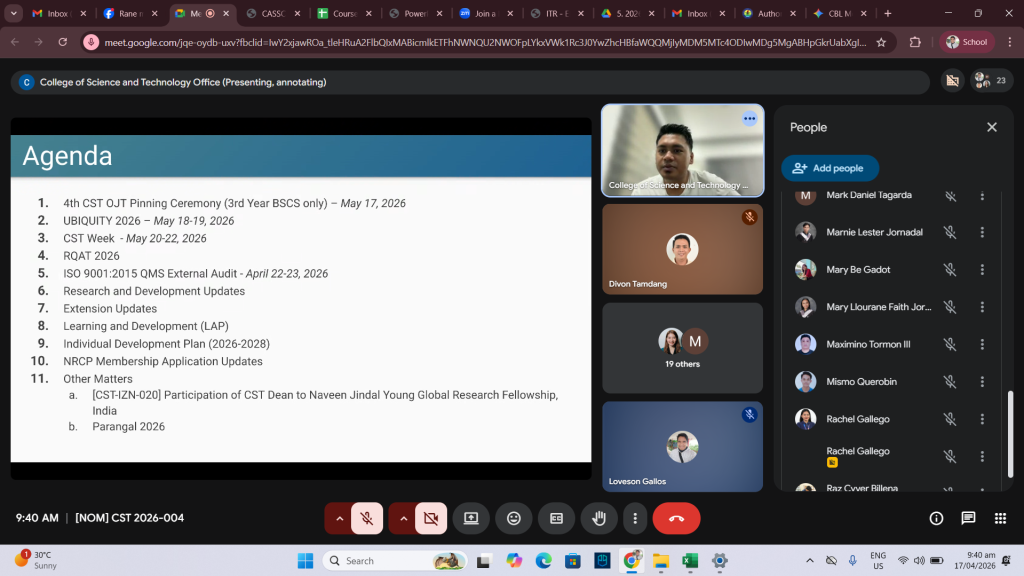Toggle the microphone mute button

coord(367,518)
